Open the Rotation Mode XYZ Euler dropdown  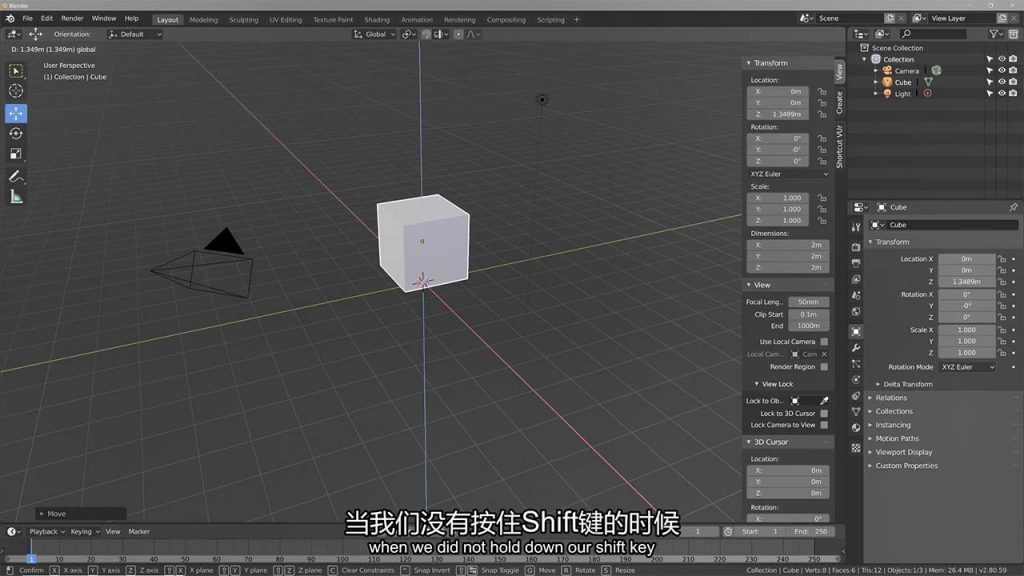click(x=967, y=367)
